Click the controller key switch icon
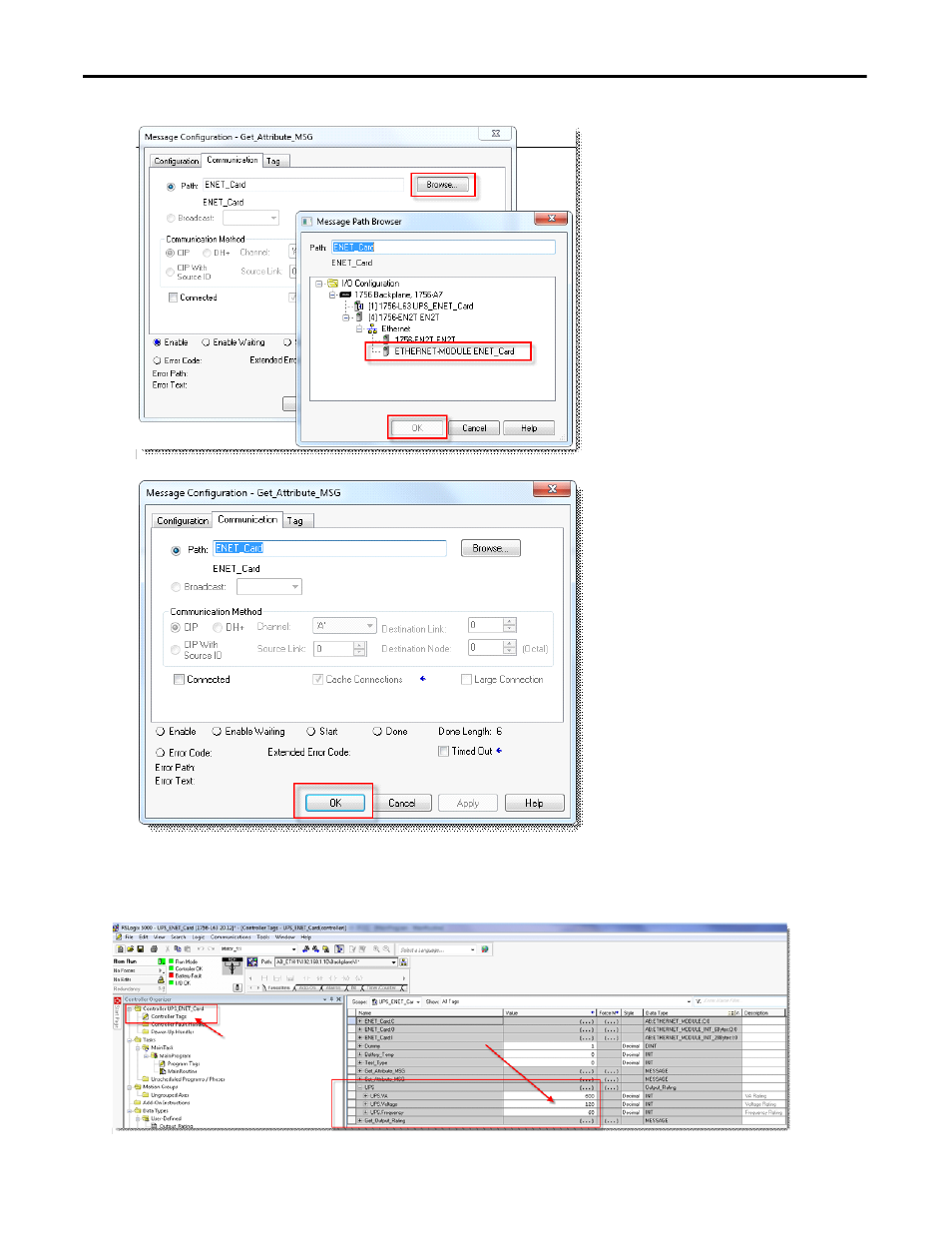This screenshot has width=952, height=1233. (233, 965)
